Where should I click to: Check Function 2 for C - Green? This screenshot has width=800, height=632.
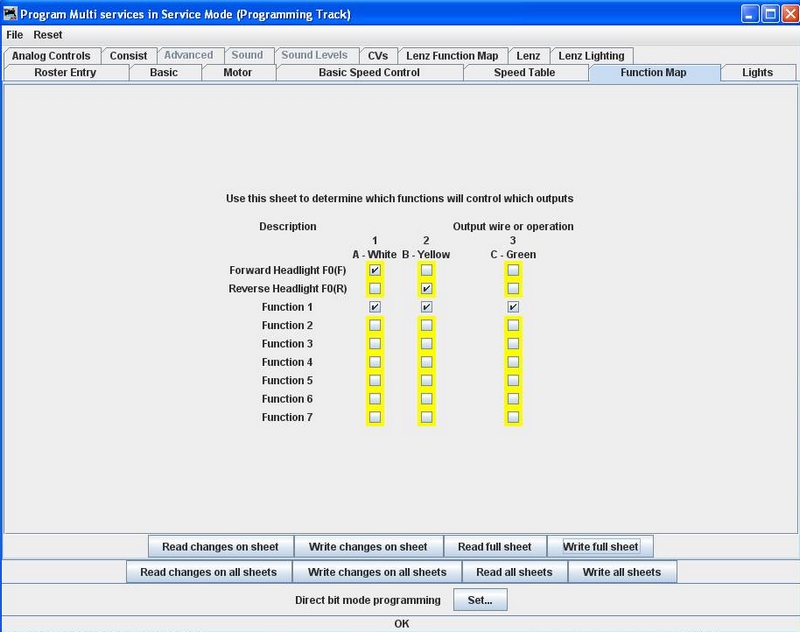[513, 325]
